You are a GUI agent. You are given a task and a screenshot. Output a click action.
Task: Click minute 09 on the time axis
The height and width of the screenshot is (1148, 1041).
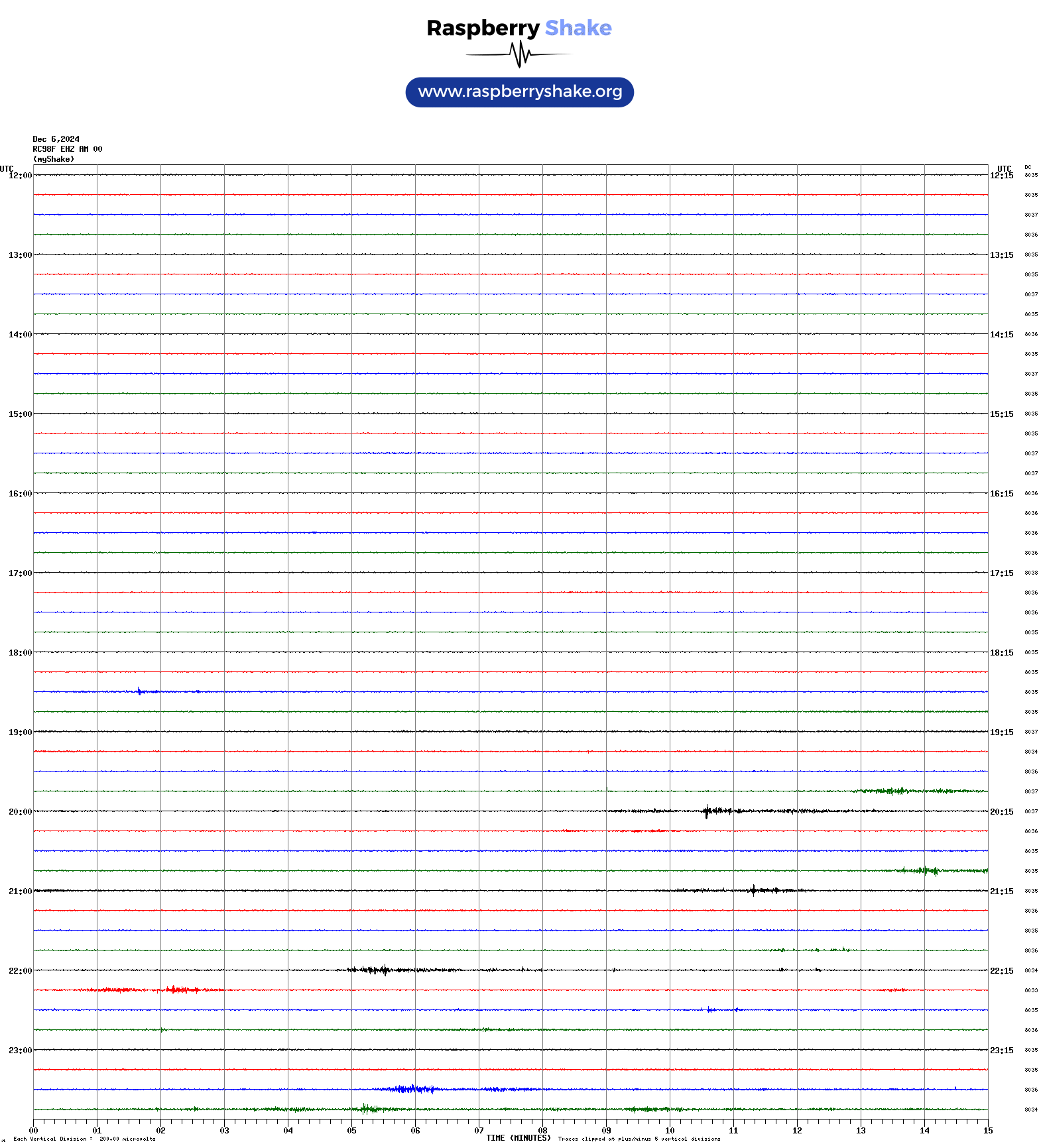click(606, 1131)
